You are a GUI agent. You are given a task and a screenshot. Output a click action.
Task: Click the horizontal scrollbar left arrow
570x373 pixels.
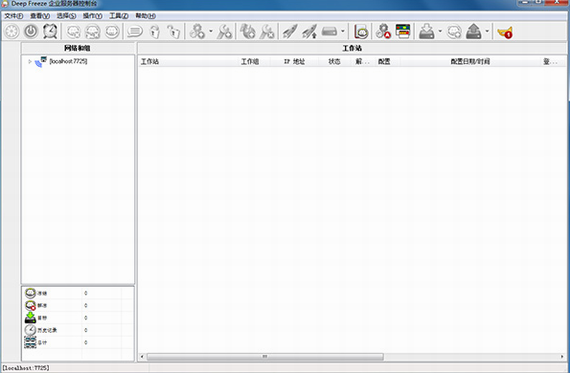142,357
